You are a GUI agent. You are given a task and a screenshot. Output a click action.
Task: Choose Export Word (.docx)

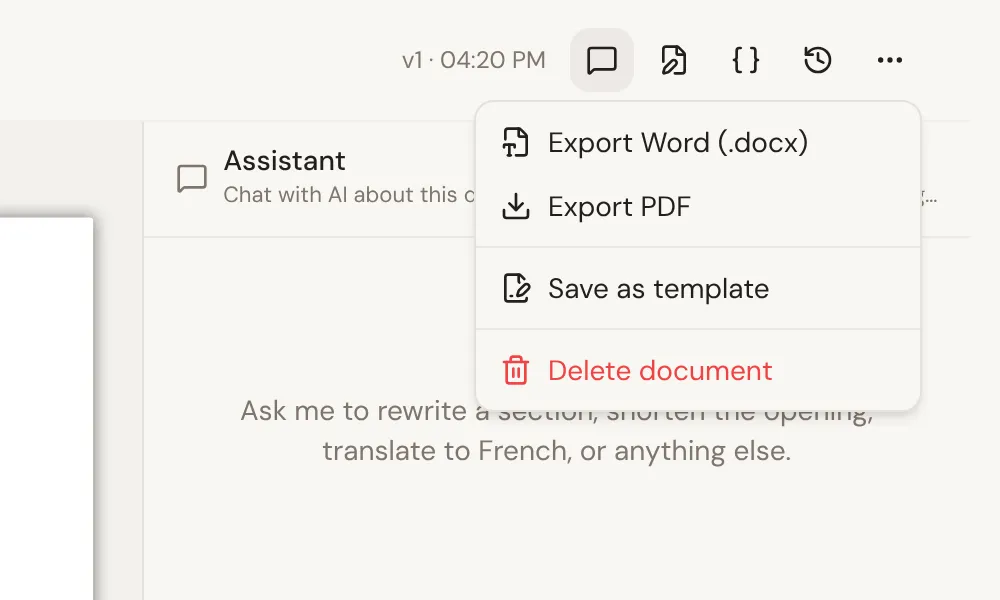[x=698, y=142]
